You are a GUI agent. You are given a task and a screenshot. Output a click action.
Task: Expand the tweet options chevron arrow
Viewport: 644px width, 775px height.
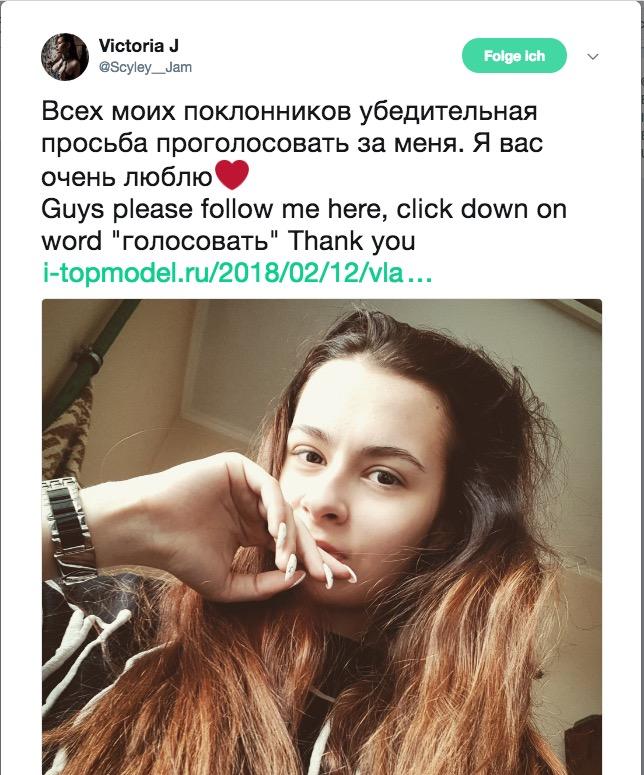pyautogui.click(x=593, y=57)
